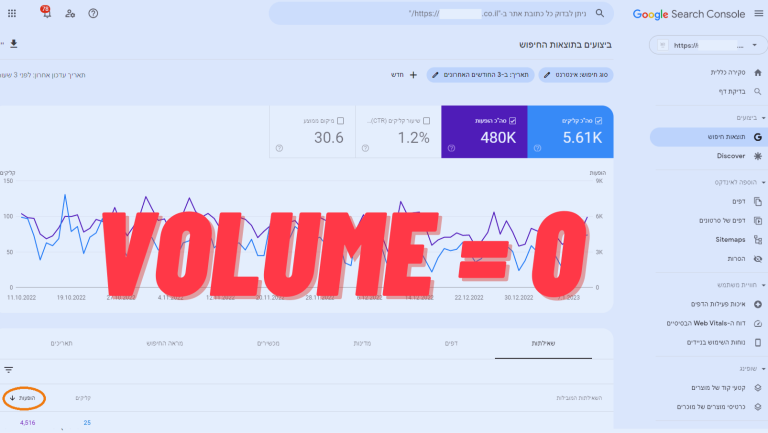Click the Google Search Console logo
Screen dimensions: 768x433
click(689, 14)
